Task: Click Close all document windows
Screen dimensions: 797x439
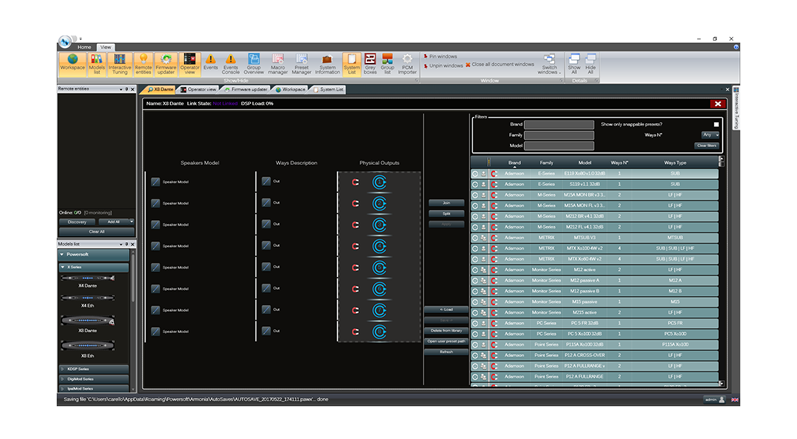Action: tap(500, 65)
